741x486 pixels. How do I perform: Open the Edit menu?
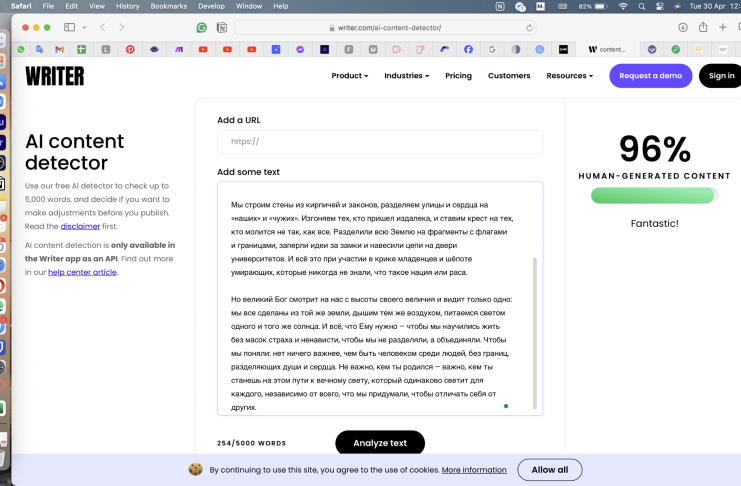[71, 6]
